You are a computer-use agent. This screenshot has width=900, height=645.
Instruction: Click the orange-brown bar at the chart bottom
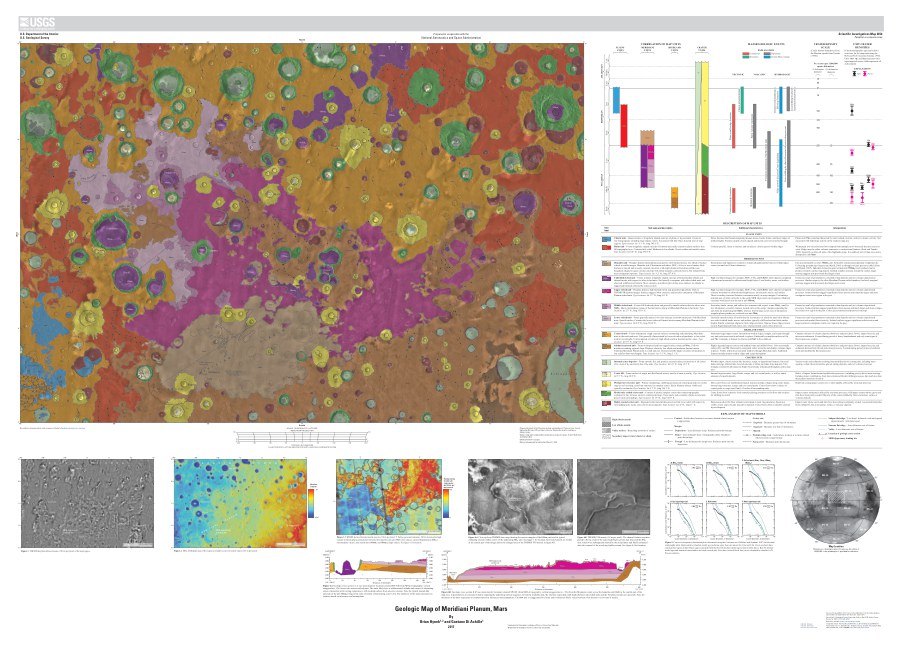[x=675, y=198]
